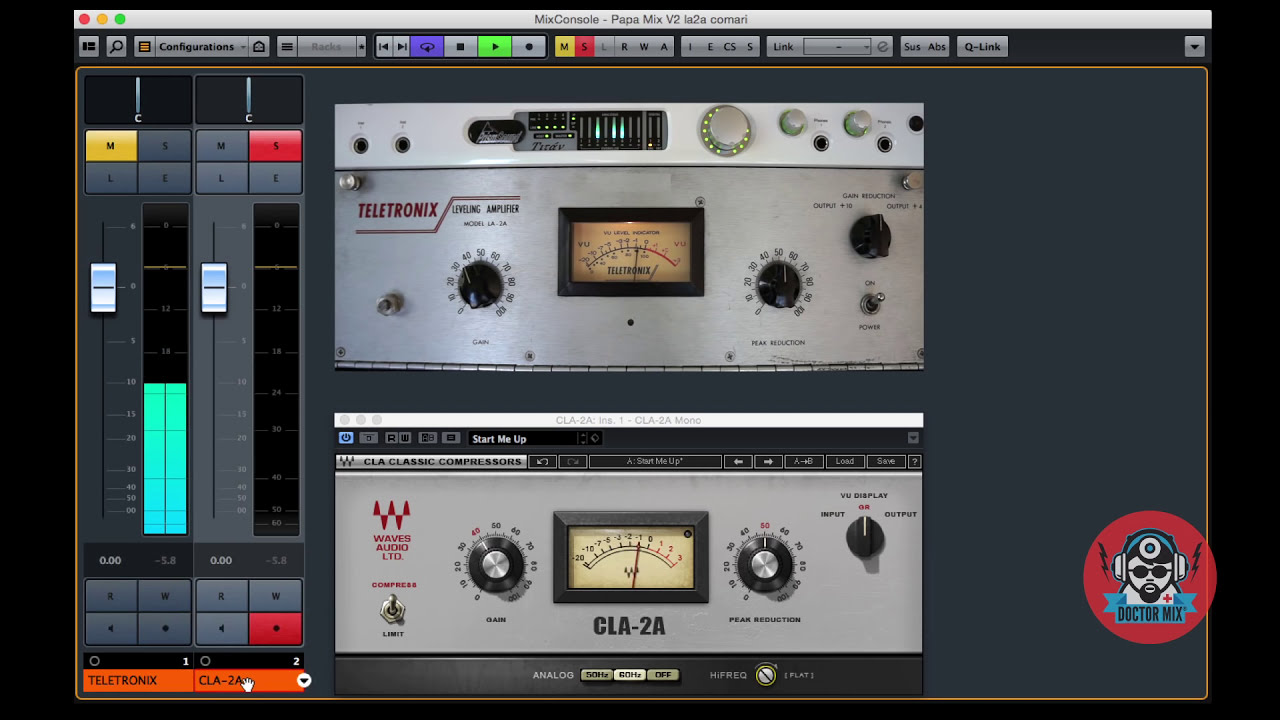
Task: Click the round link settings icon
Action: tap(883, 47)
